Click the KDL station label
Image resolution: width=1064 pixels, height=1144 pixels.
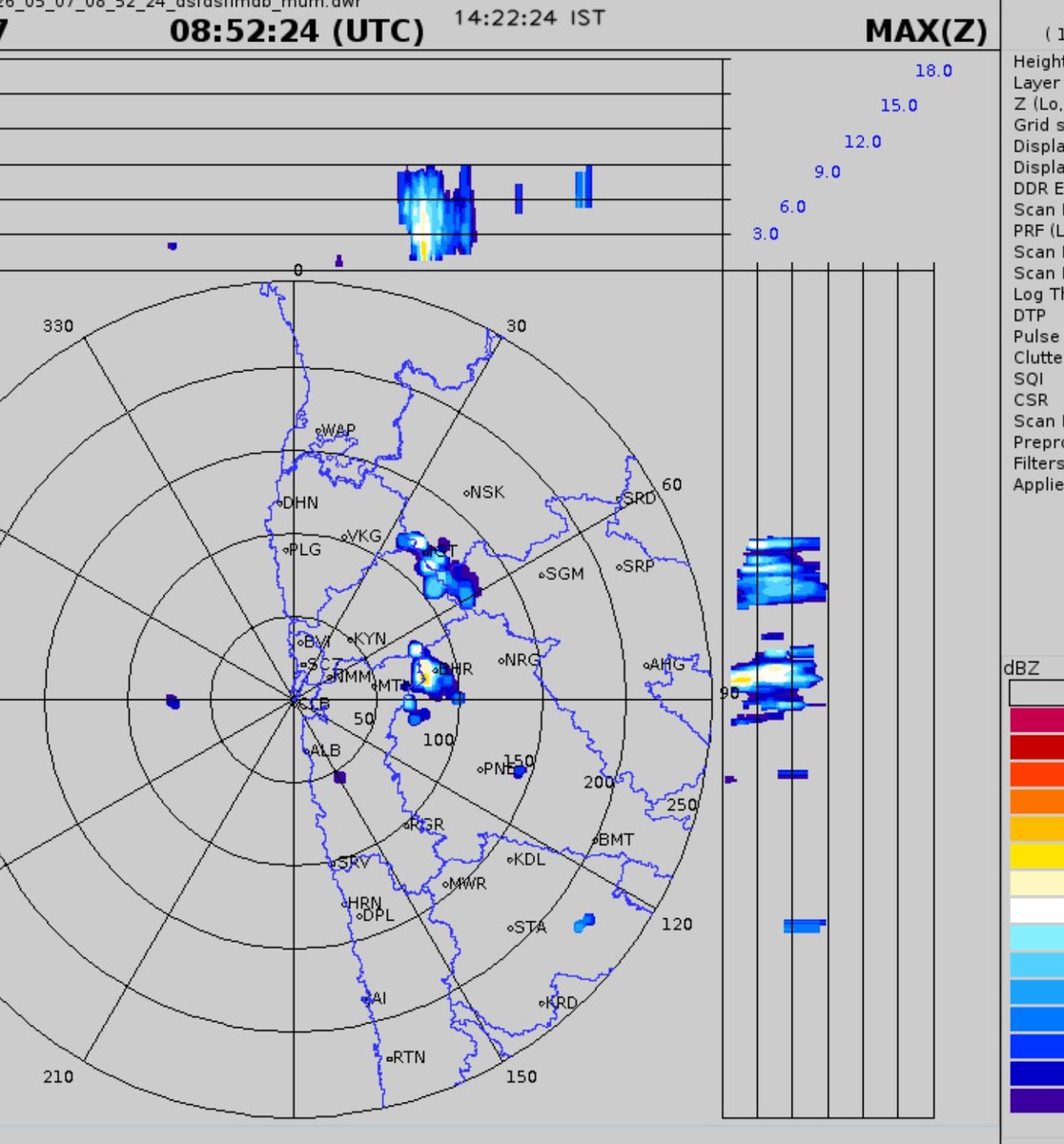pos(528,859)
